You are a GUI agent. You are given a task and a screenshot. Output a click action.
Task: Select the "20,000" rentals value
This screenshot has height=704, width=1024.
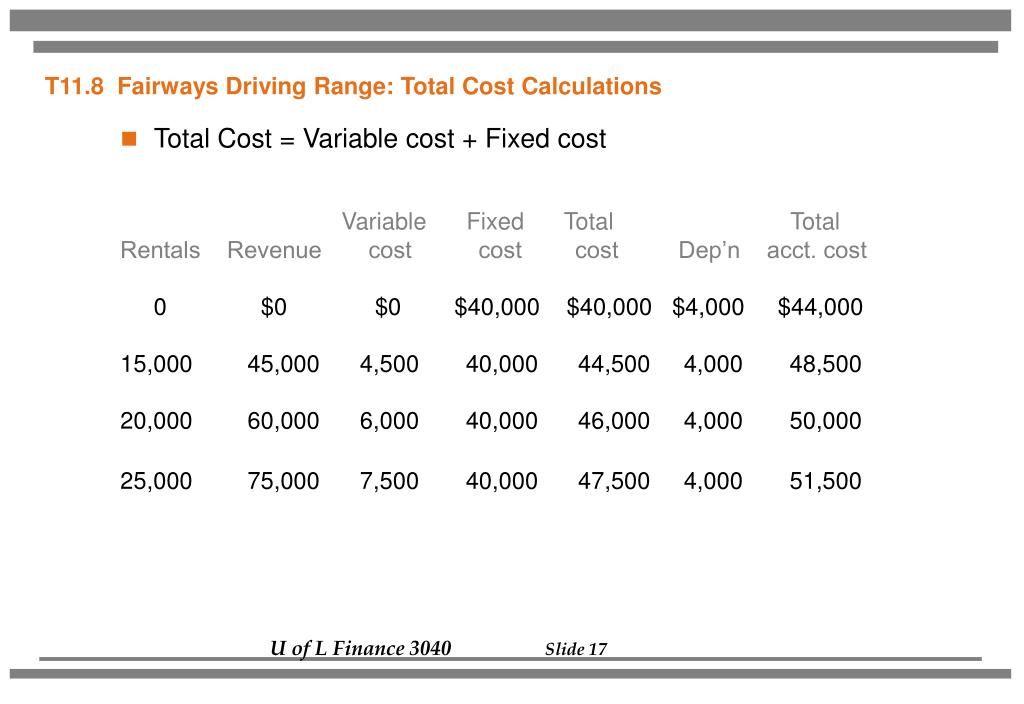tap(156, 421)
